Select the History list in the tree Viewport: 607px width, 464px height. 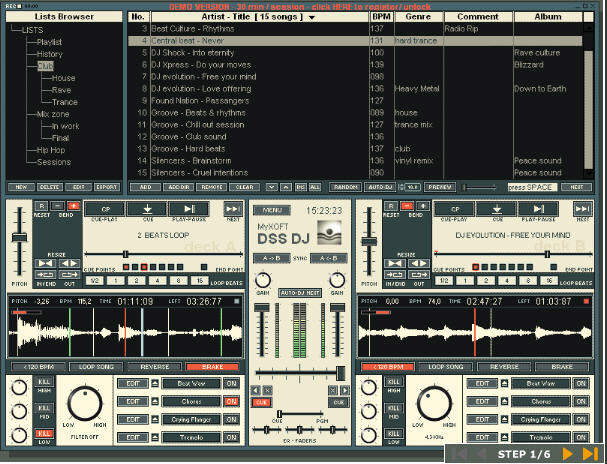click(50, 54)
